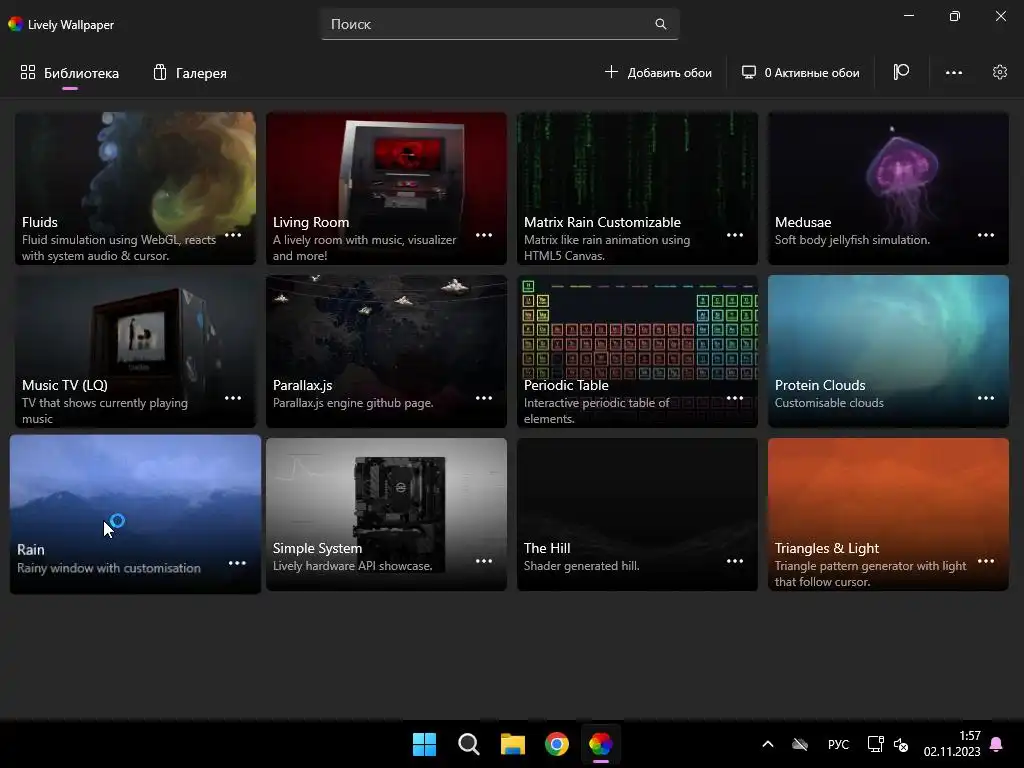
Task: Focus the Поиск search field
Action: pyautogui.click(x=500, y=24)
